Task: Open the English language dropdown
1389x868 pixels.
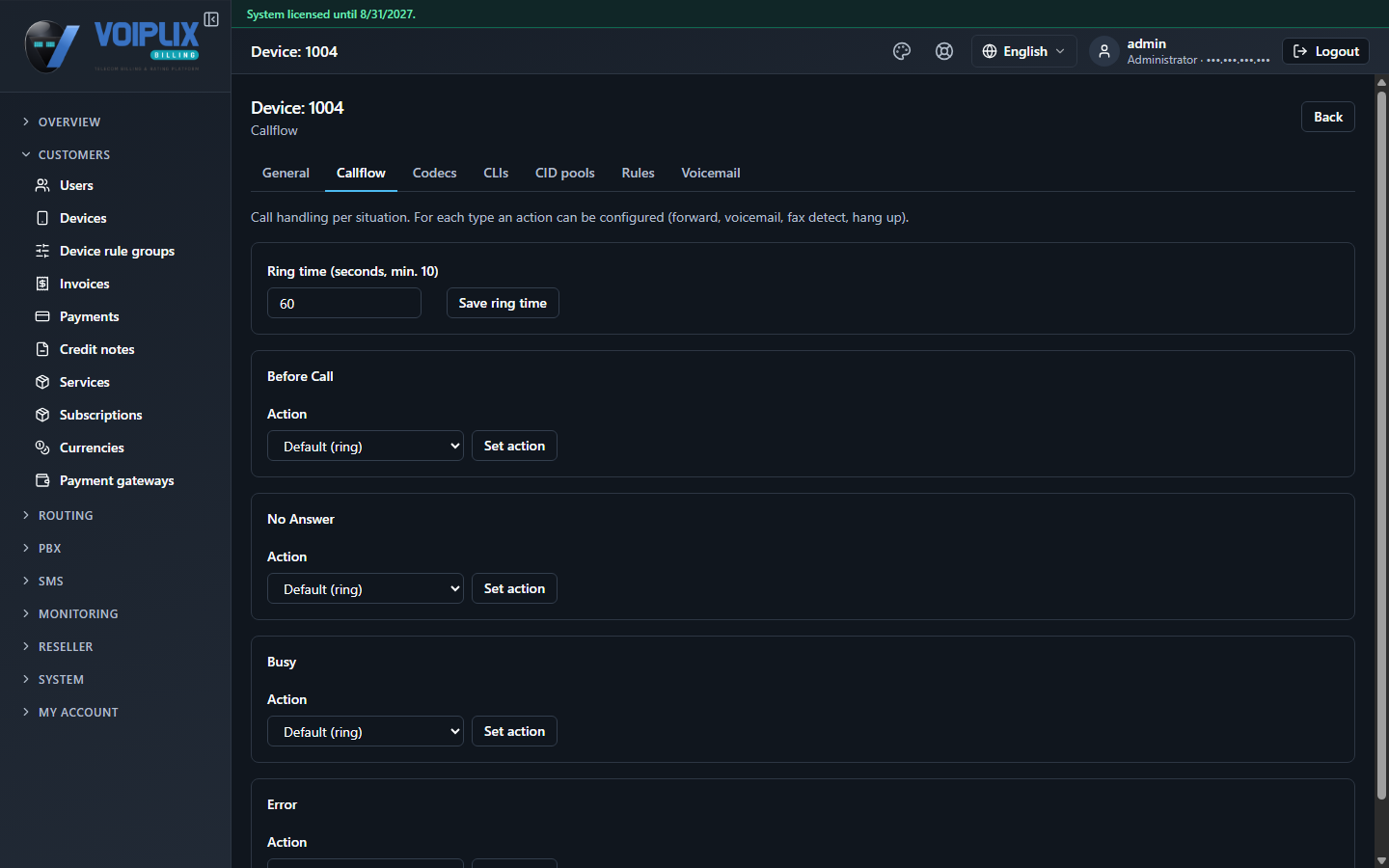Action: point(1023,51)
